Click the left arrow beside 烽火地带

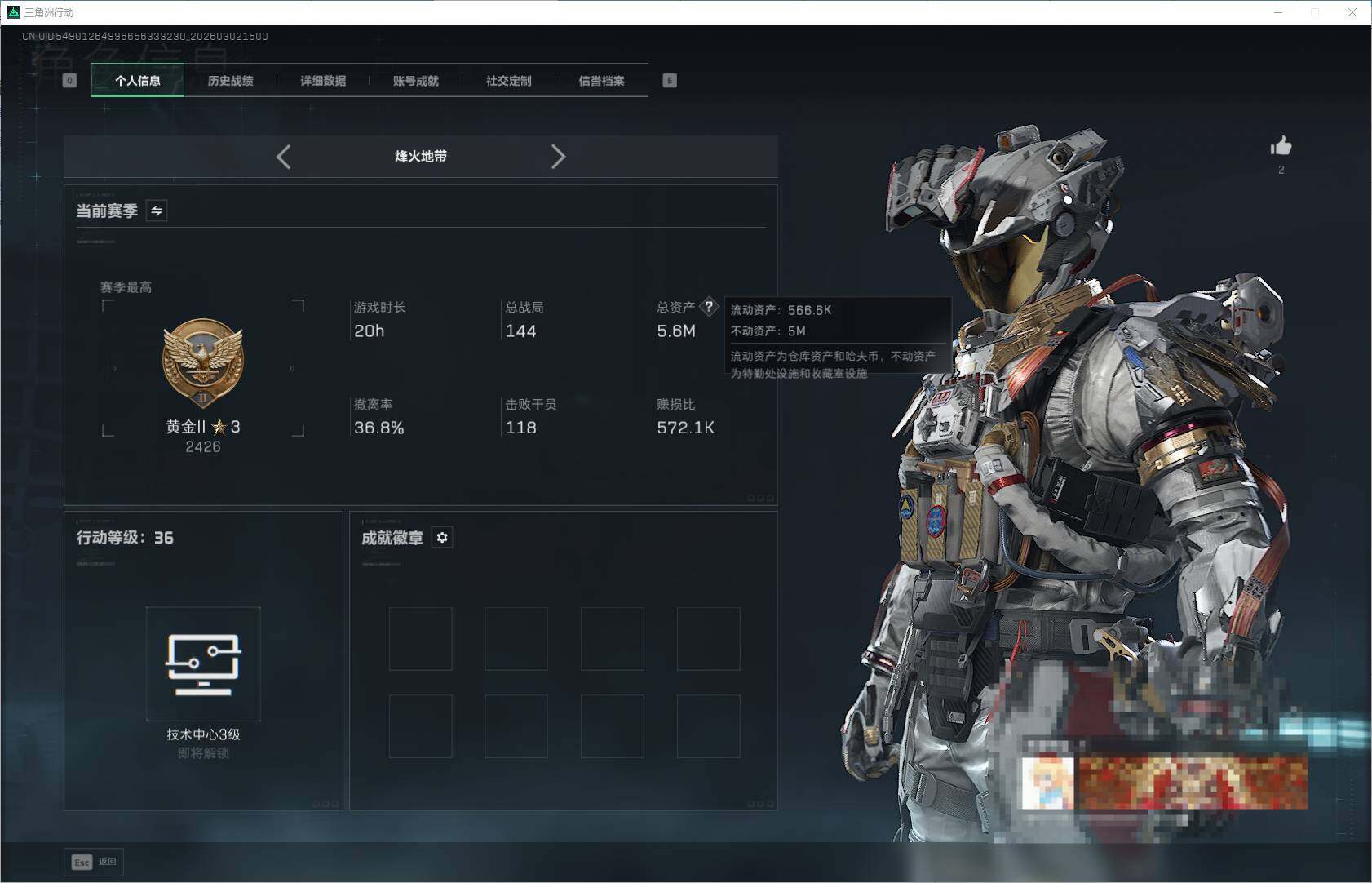point(284,156)
